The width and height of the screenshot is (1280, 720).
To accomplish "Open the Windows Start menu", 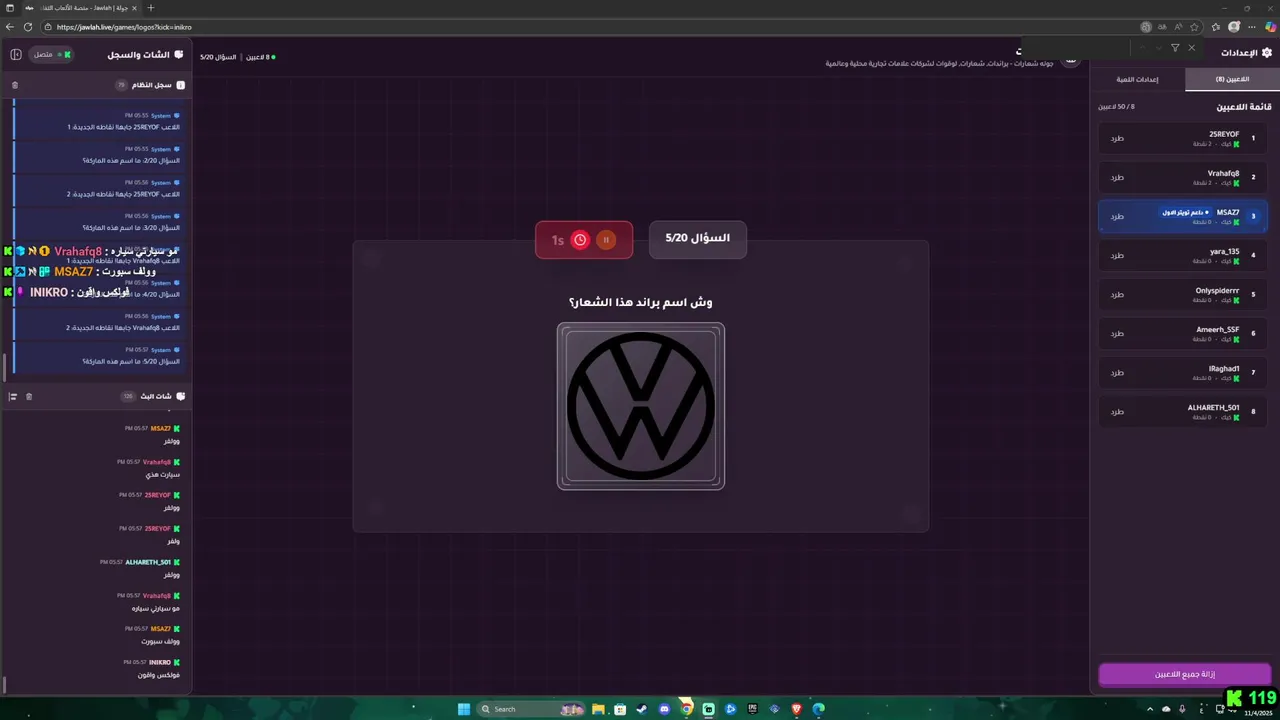I will 464,709.
